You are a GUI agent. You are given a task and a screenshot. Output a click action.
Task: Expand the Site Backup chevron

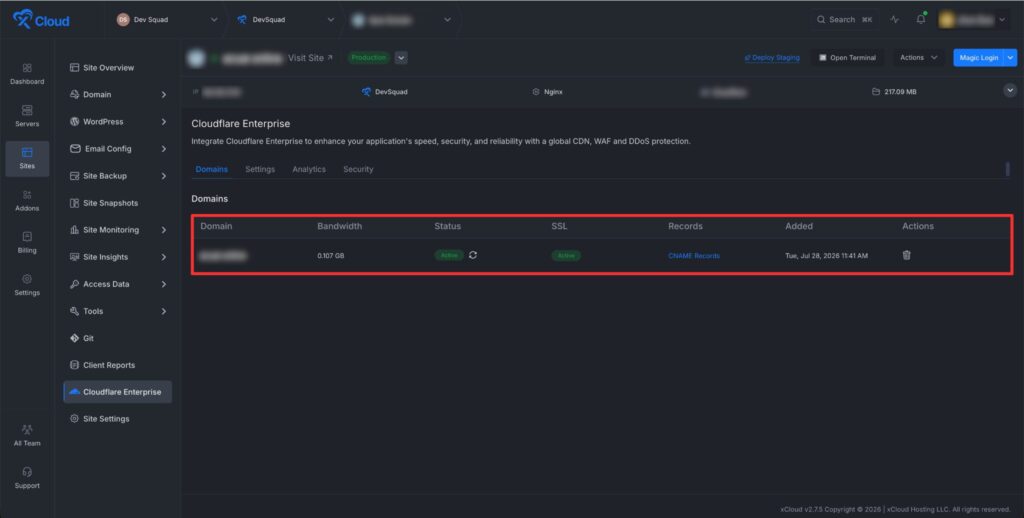[x=163, y=176]
